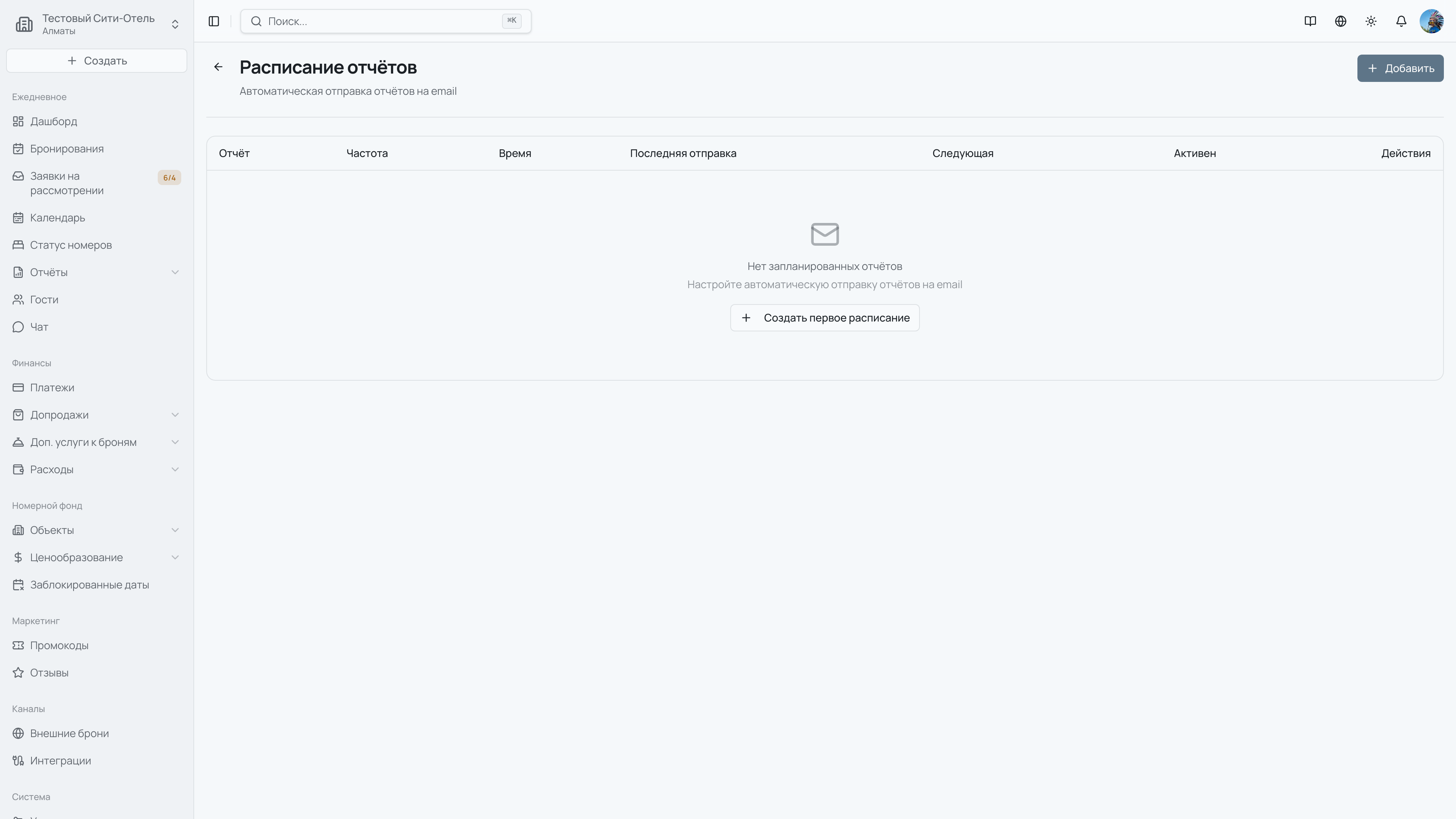1456x819 pixels.
Task: Click the Платежи credit card icon
Action: click(18, 388)
